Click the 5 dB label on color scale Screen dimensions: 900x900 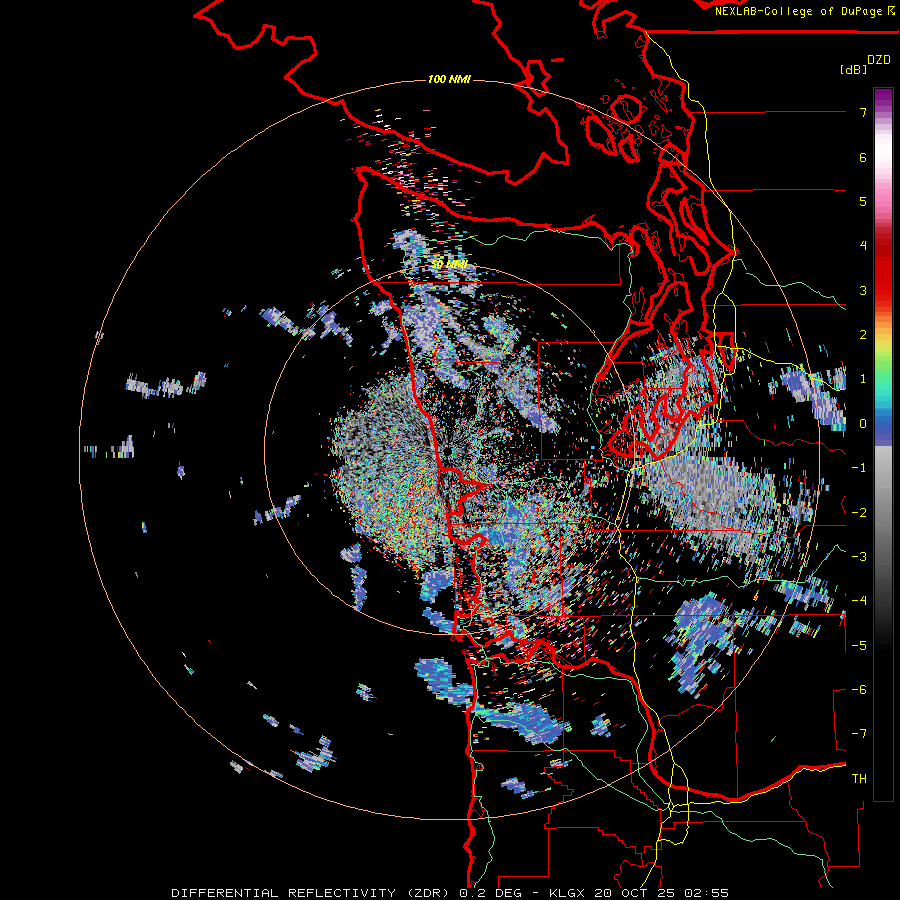click(x=863, y=201)
